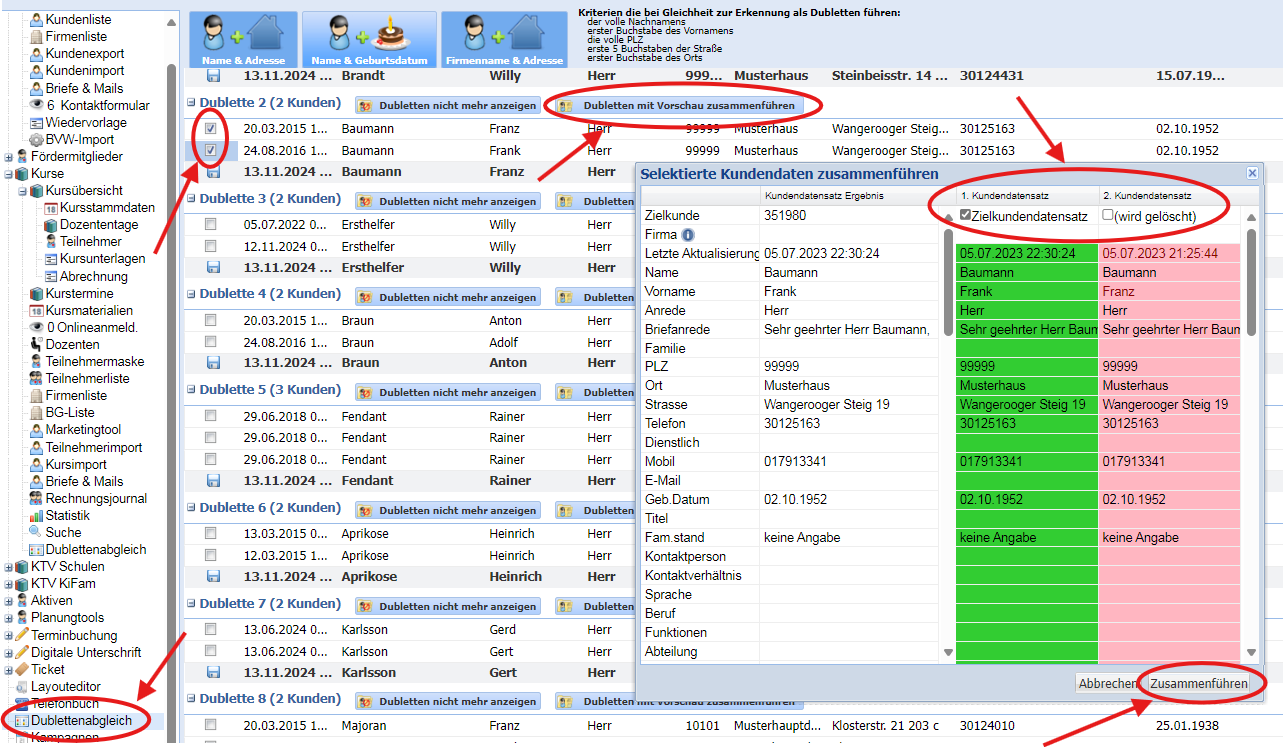Screen dimensions: 1283x747
Task: Click the save disk icon in the Ersthelfer summary row
Action: pyautogui.click(x=213, y=268)
